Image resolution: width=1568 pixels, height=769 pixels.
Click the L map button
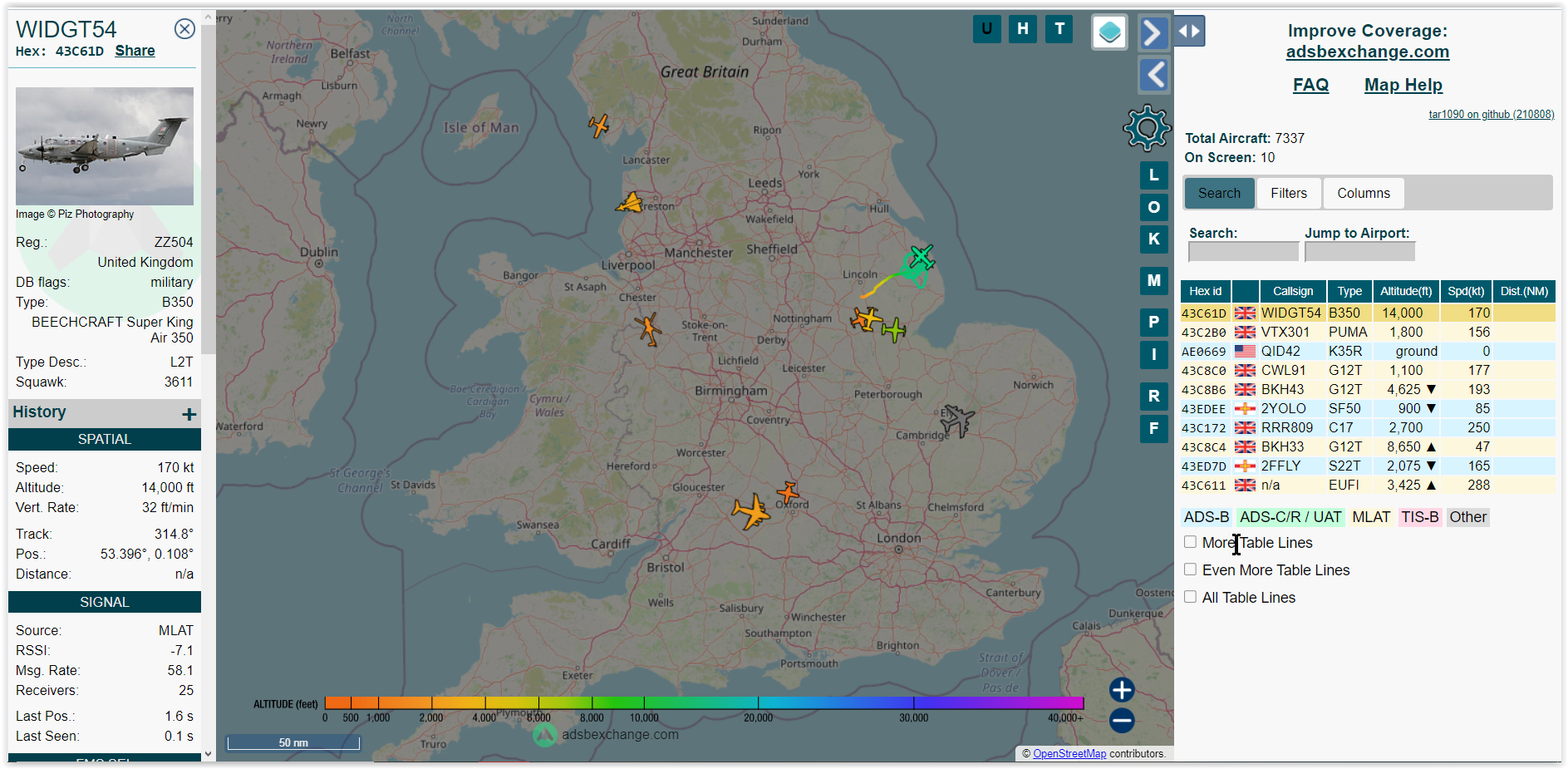point(1153,175)
